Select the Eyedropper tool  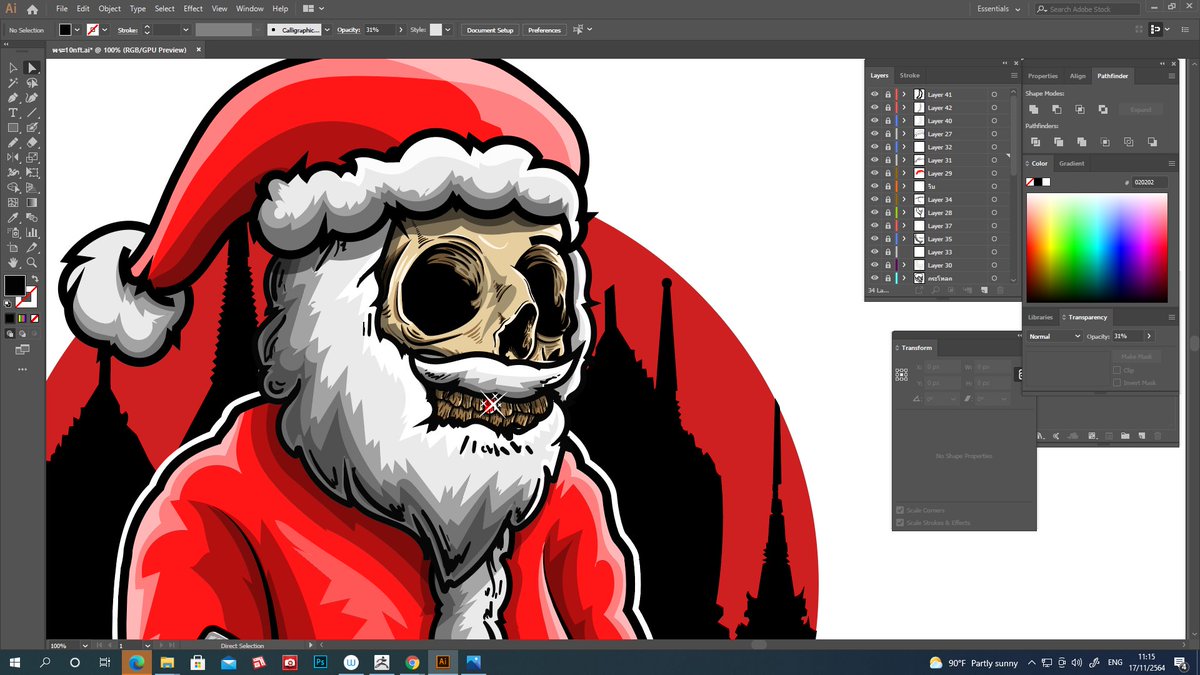[x=13, y=217]
